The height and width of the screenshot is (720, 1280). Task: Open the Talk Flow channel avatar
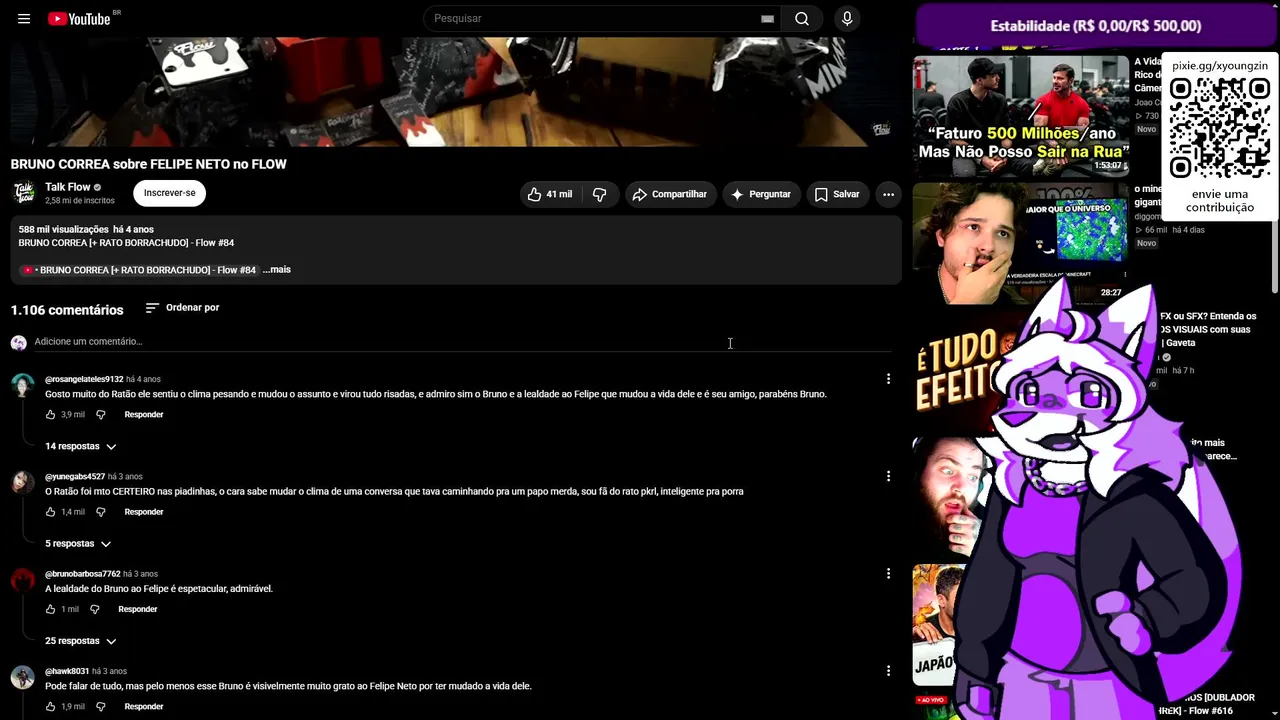(24, 193)
